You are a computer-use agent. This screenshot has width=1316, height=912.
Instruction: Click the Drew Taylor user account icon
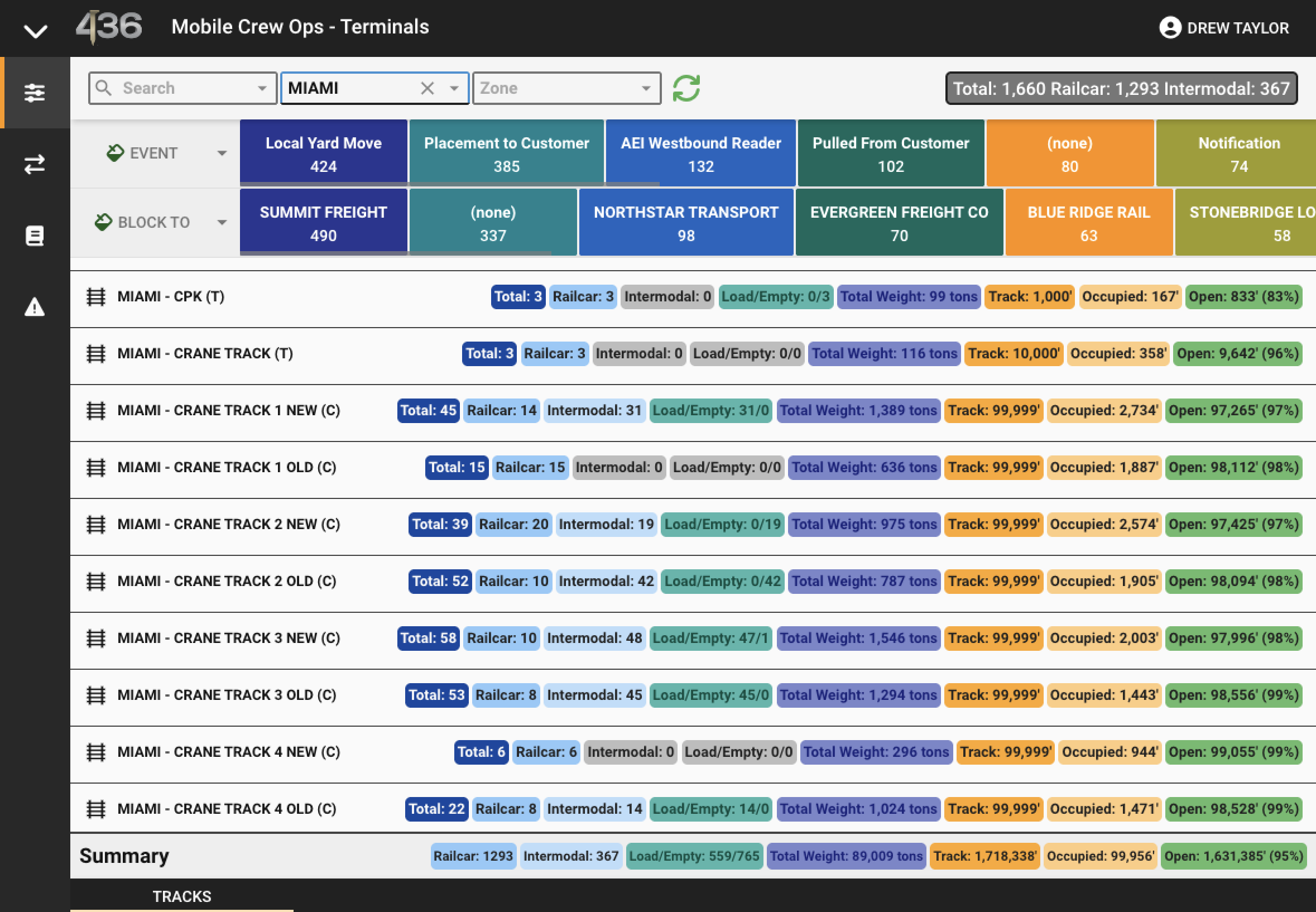coord(1170,27)
